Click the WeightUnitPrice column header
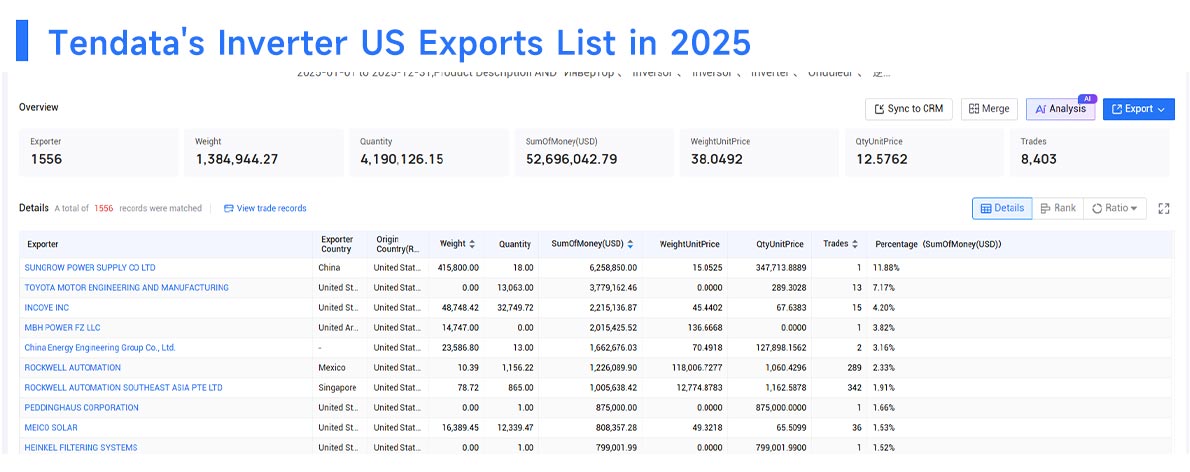This screenshot has width=1190, height=472. point(690,244)
